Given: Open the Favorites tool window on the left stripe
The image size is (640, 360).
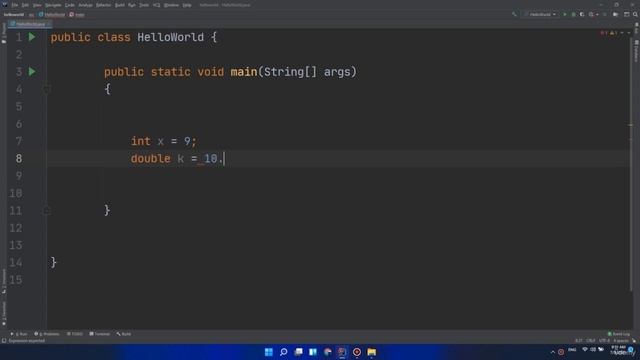Looking at the screenshot, I should (4, 313).
